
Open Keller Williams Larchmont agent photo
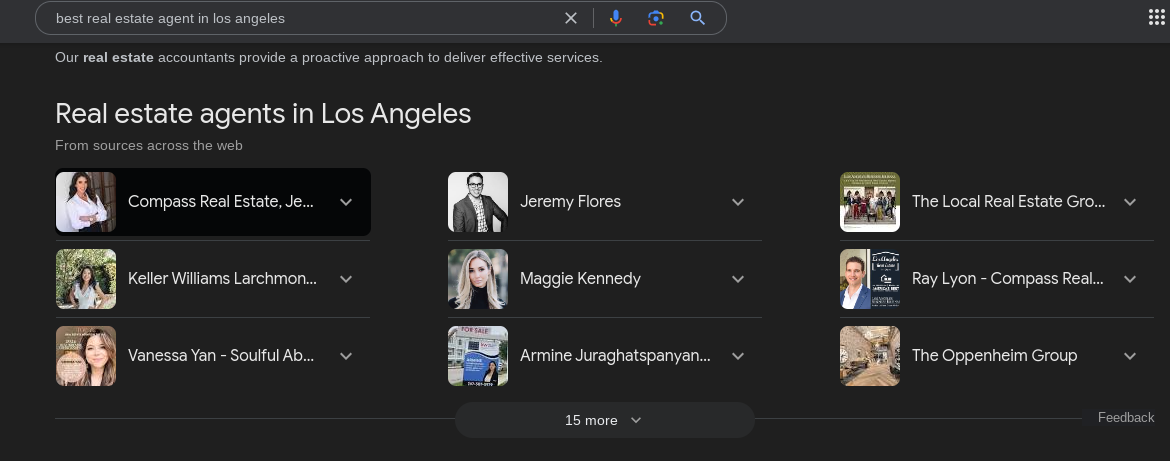tap(86, 279)
